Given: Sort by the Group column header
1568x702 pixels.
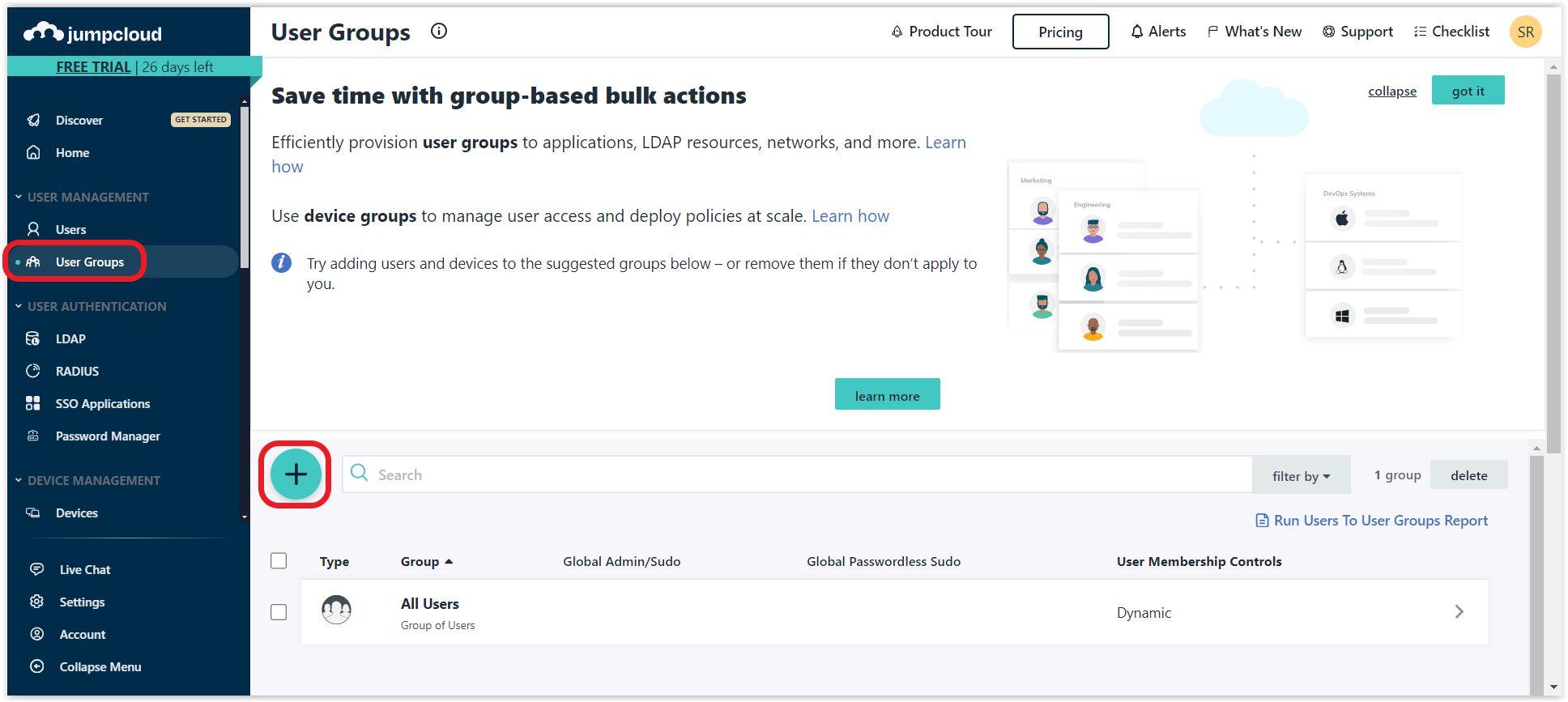Looking at the screenshot, I should coord(427,561).
